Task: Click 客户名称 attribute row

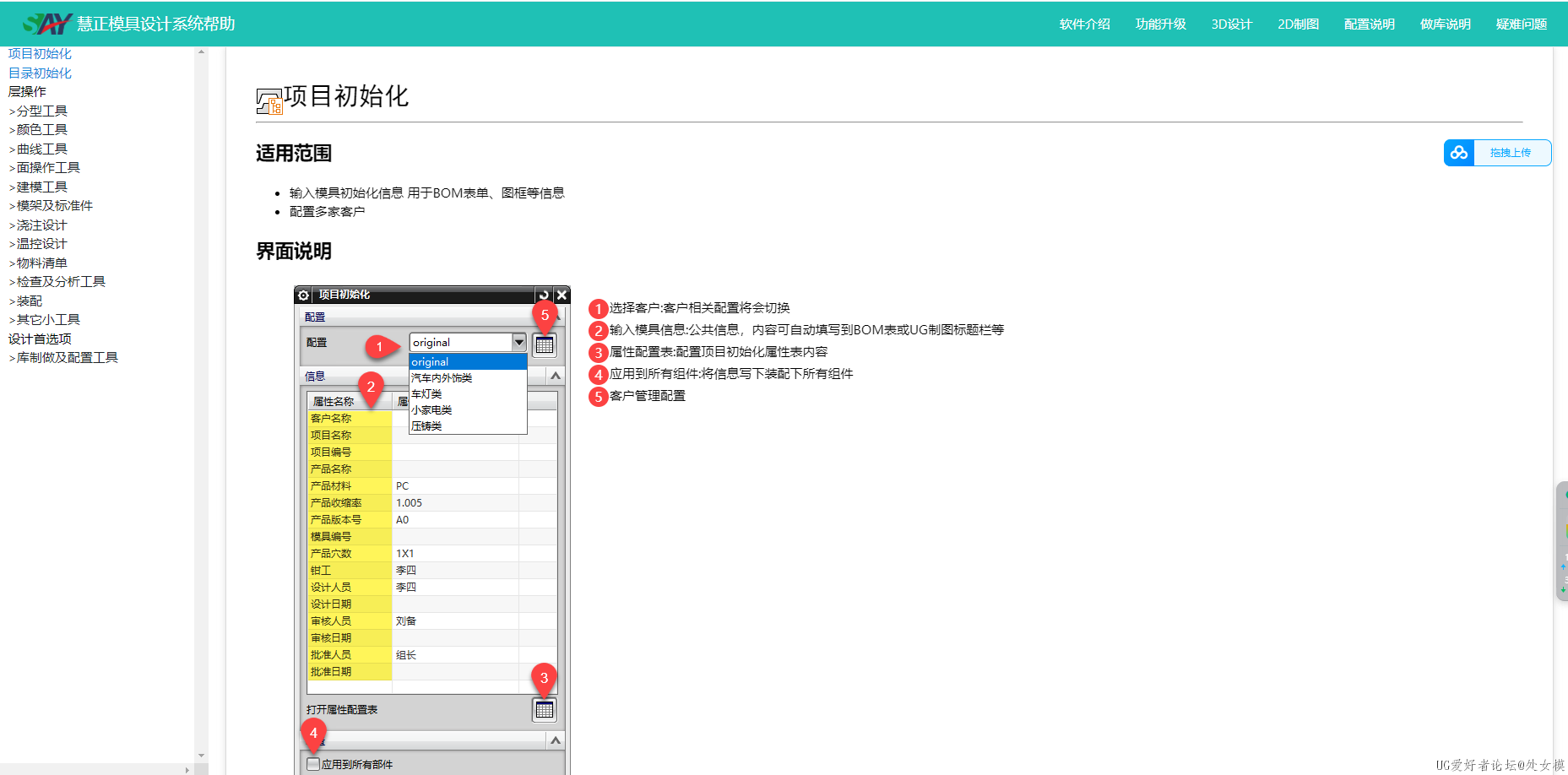Action: 432,418
